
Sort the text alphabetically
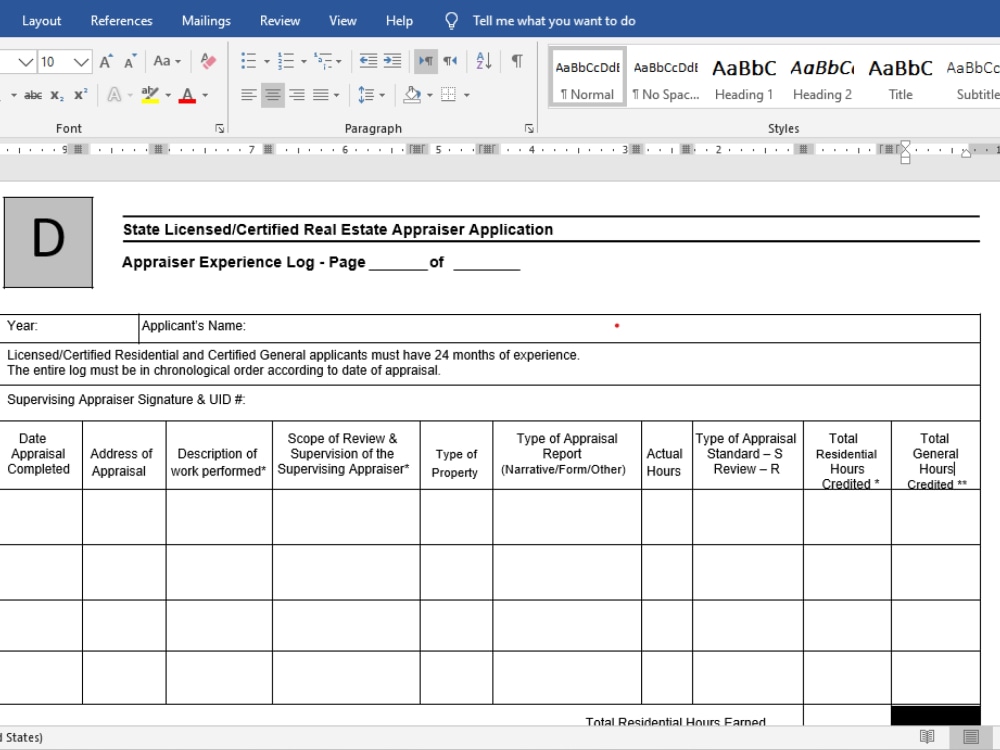481,60
